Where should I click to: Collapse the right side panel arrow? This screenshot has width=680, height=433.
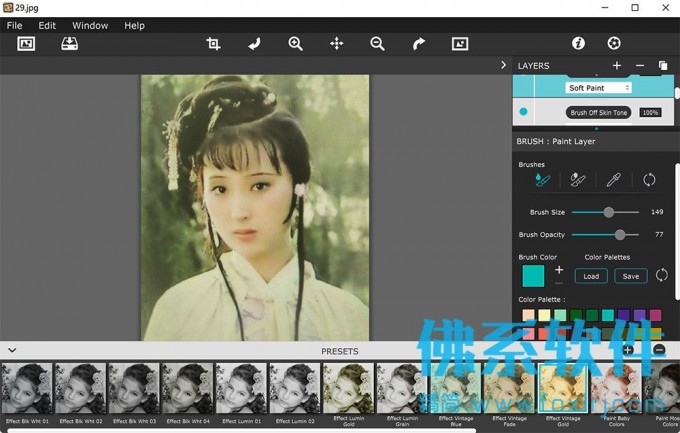[503, 65]
